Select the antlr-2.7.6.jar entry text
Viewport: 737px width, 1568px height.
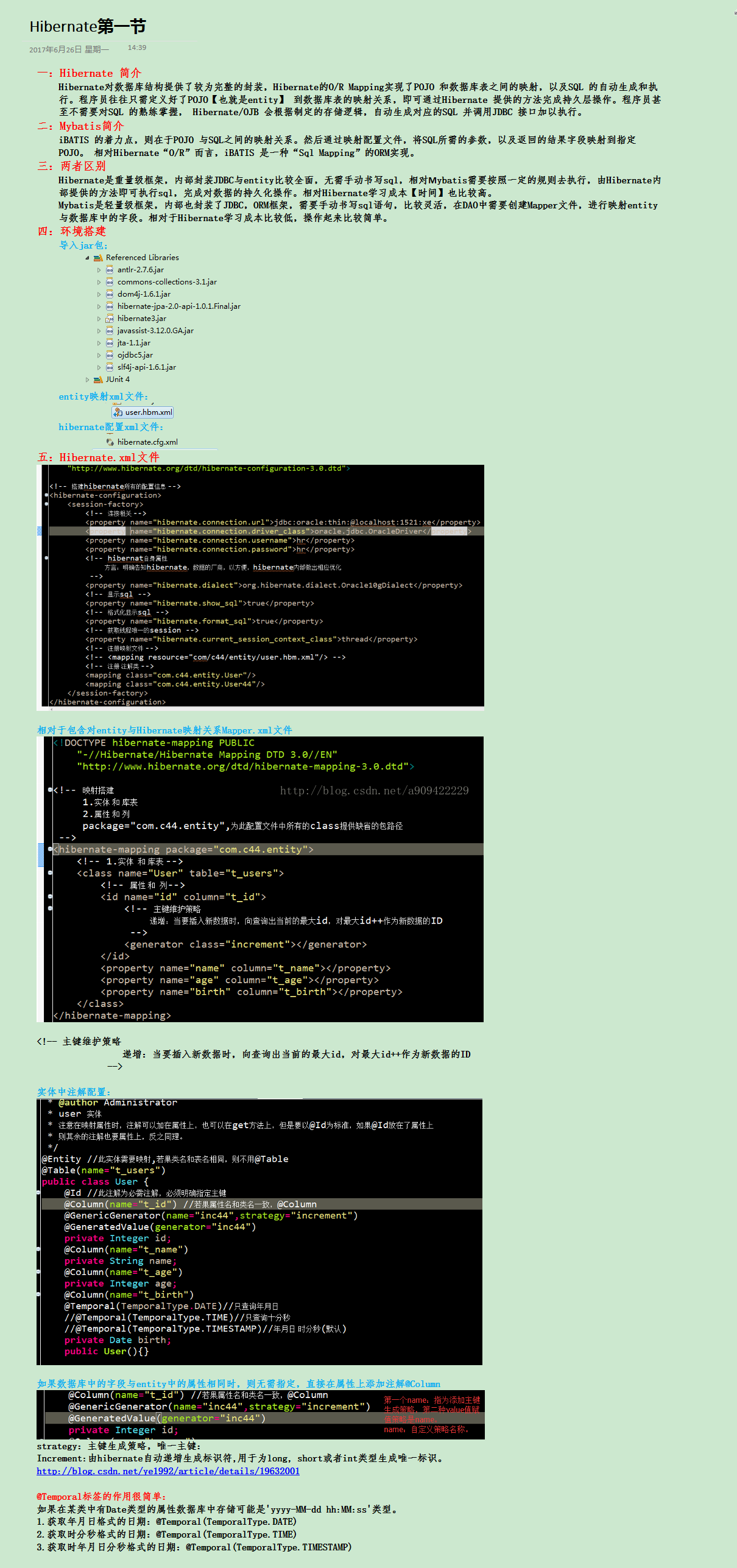tap(141, 270)
